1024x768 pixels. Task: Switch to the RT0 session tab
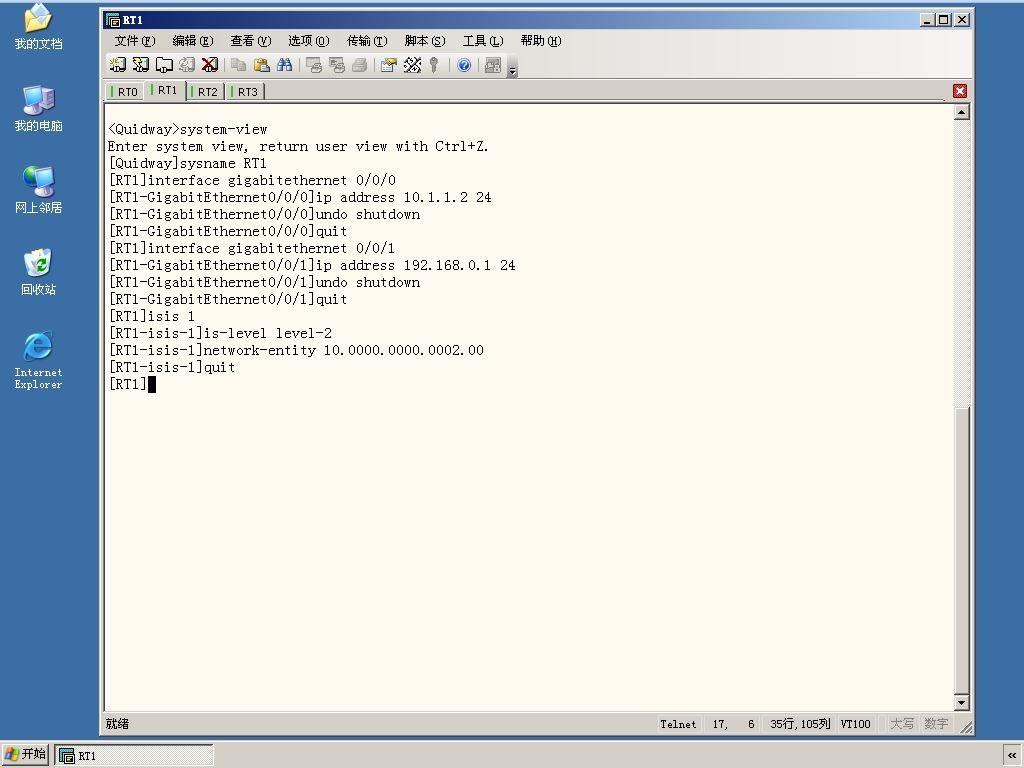tap(124, 91)
